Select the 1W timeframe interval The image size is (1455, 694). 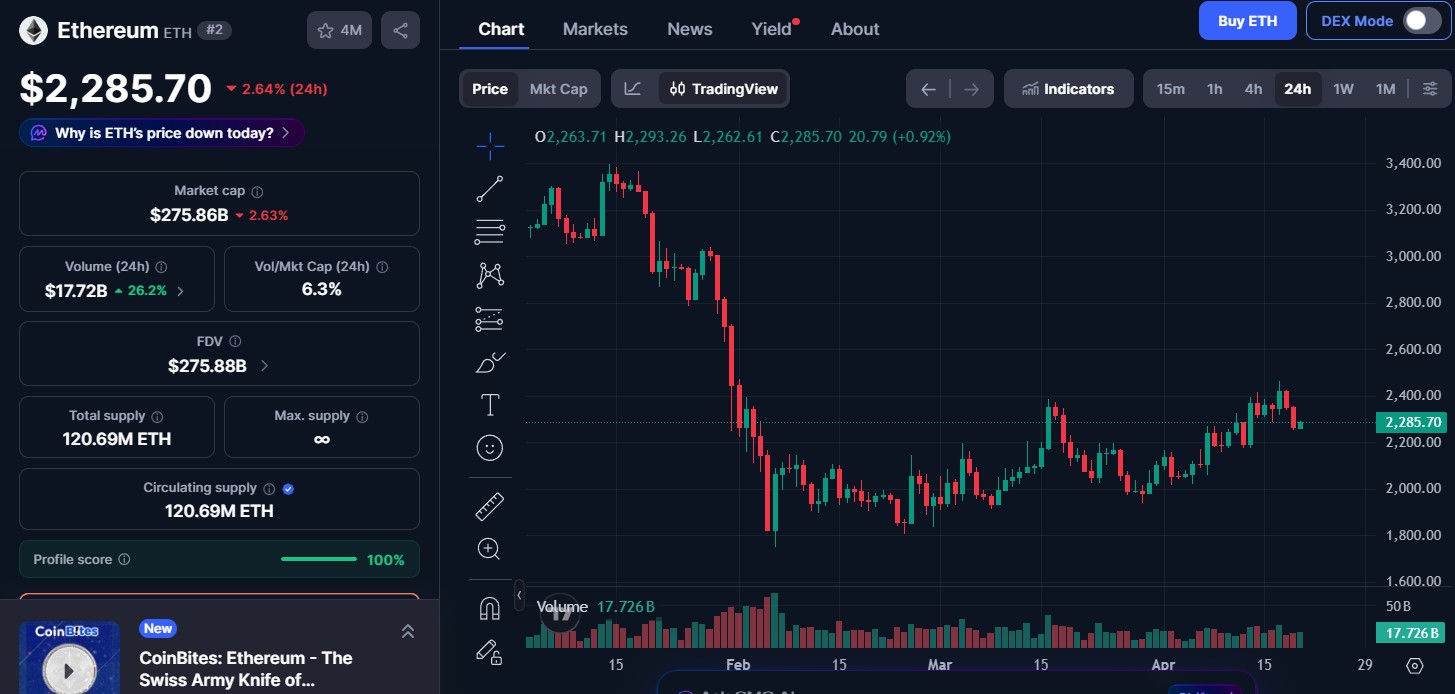point(1343,88)
